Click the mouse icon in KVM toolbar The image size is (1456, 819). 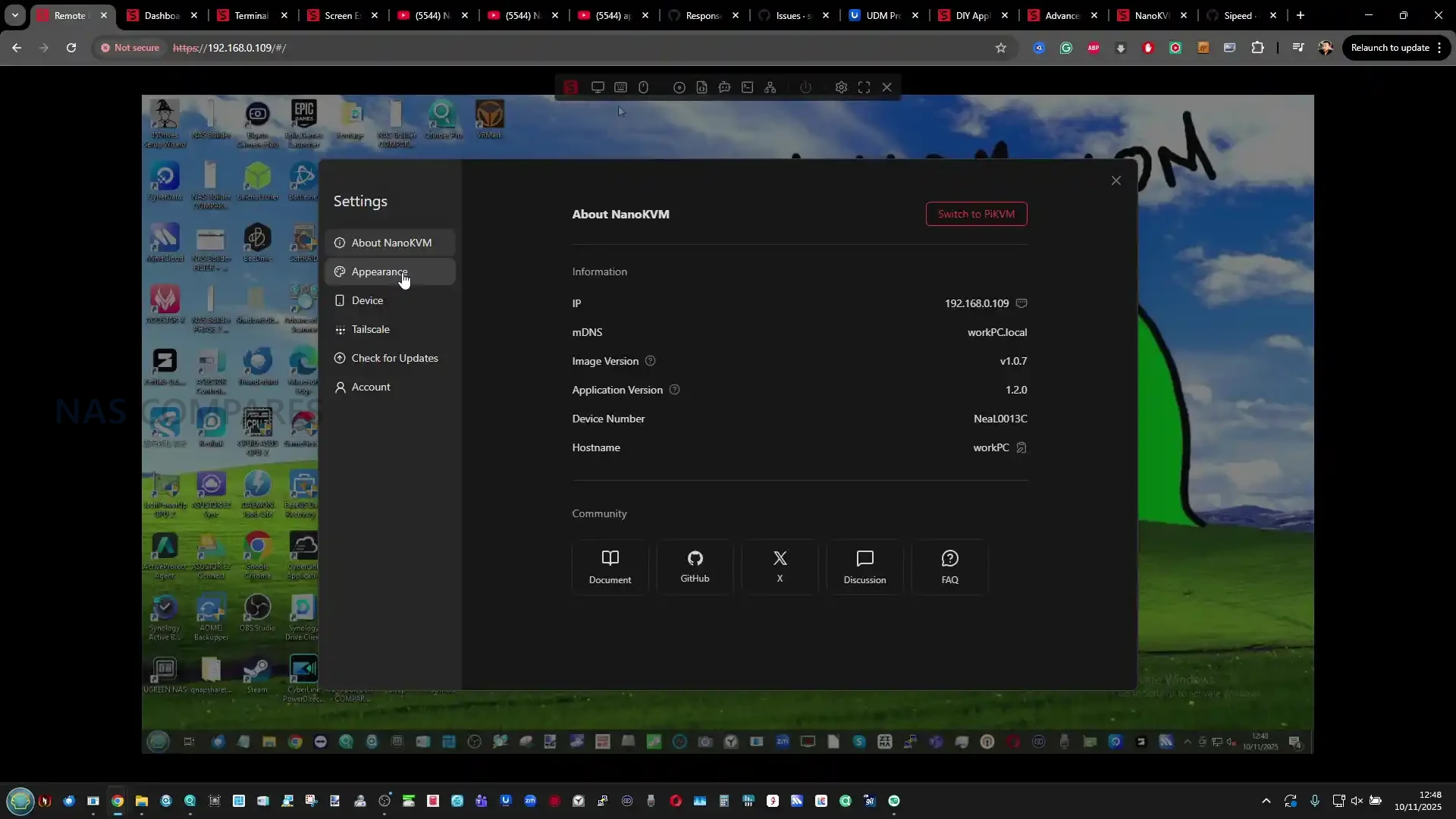tap(643, 87)
